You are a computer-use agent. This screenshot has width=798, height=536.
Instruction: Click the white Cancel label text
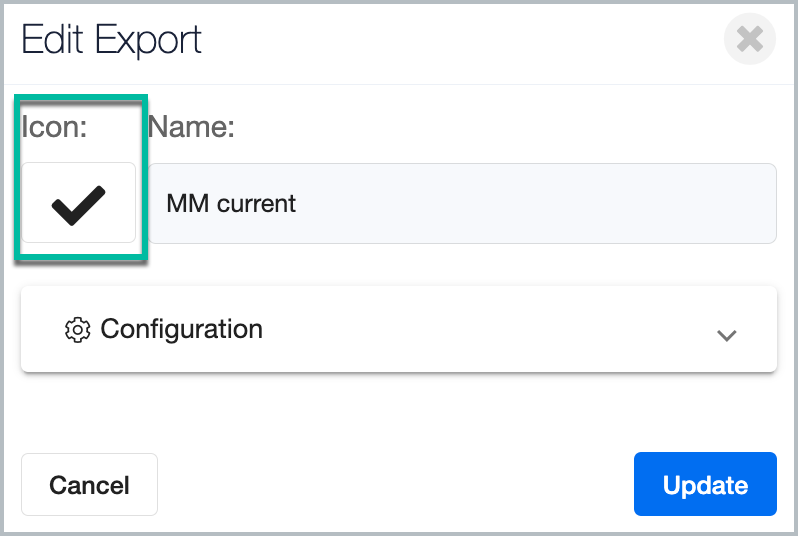click(90, 485)
